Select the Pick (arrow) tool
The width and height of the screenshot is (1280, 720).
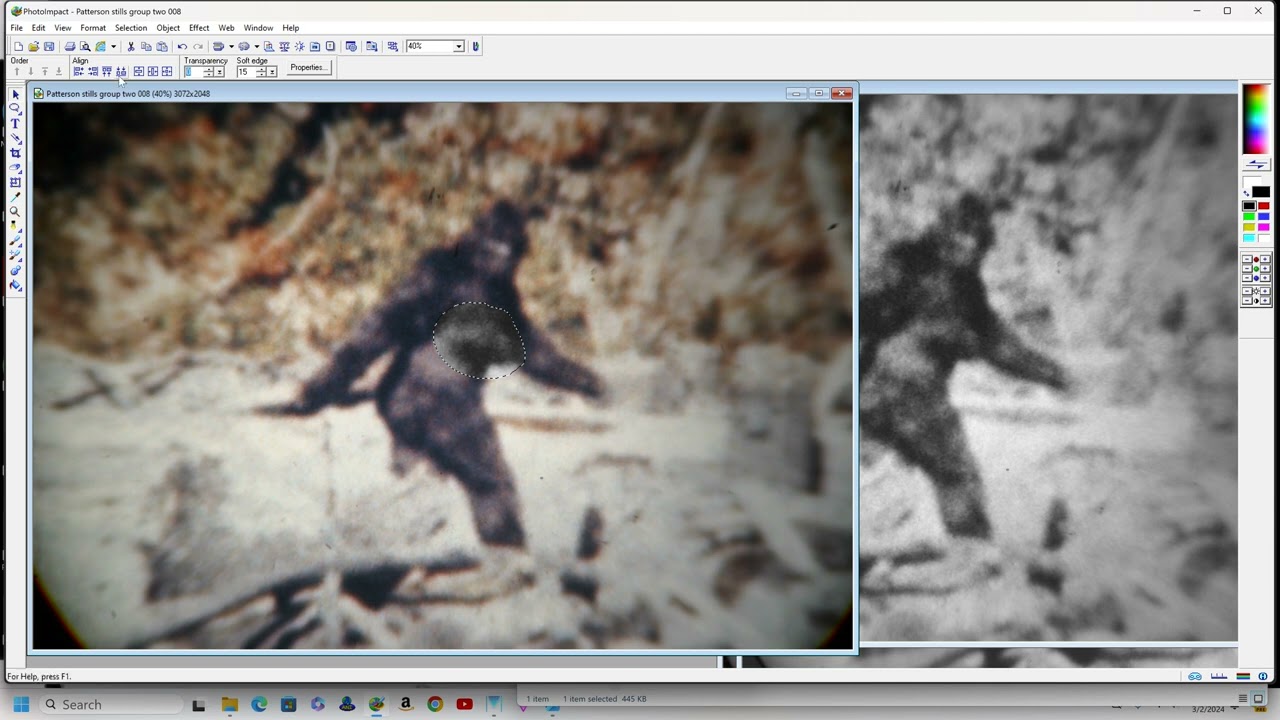(15, 95)
